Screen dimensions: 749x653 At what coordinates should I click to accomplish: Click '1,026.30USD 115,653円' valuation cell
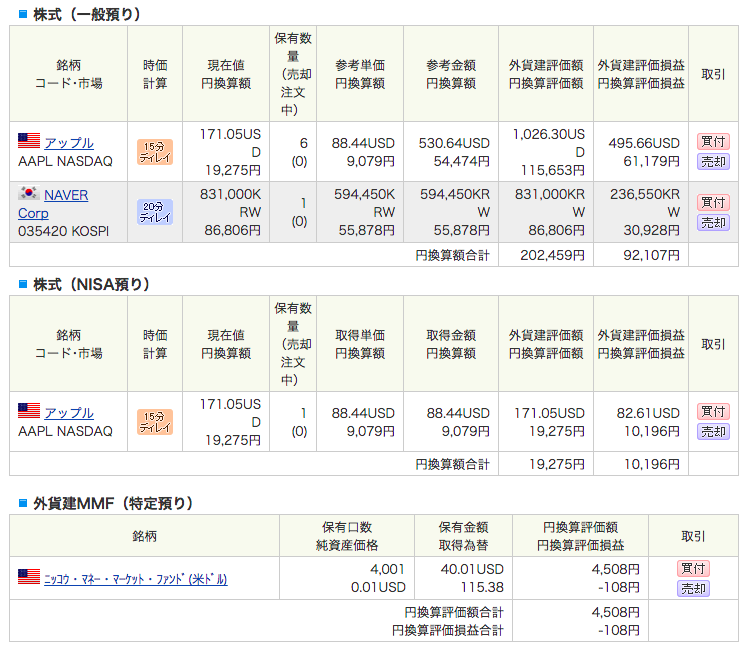546,152
